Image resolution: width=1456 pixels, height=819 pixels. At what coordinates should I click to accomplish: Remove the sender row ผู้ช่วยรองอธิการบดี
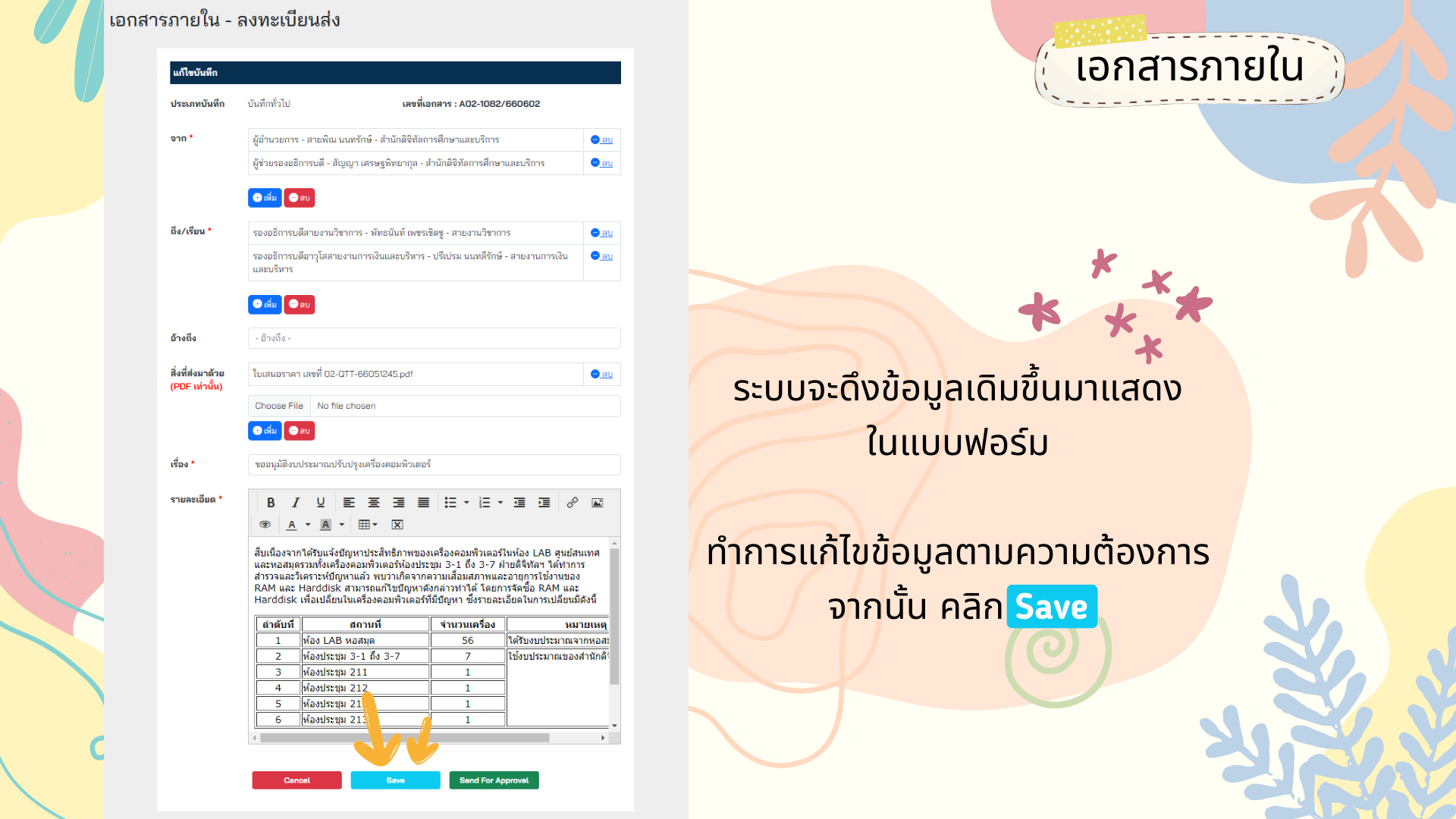(x=602, y=164)
